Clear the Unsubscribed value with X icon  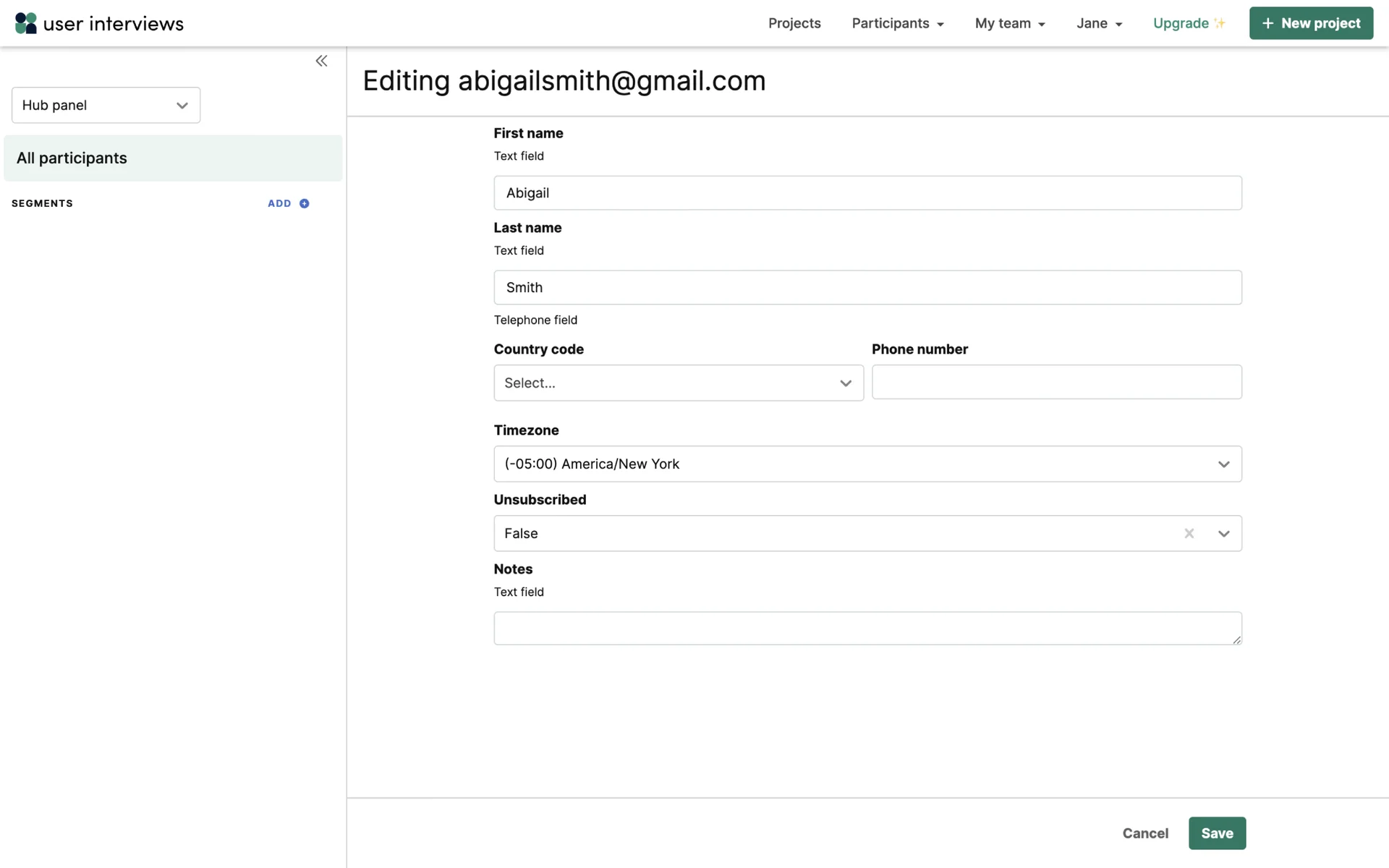[x=1189, y=533]
